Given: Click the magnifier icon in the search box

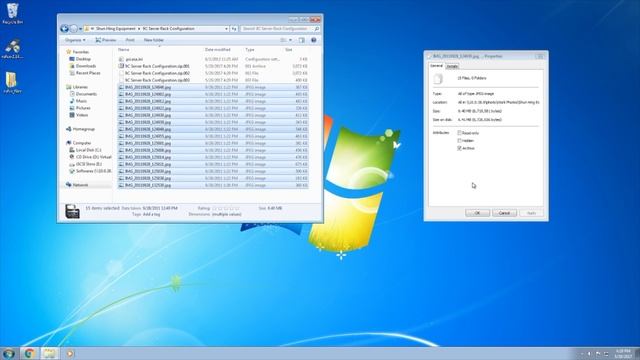Looking at the screenshot, I should 316,29.
